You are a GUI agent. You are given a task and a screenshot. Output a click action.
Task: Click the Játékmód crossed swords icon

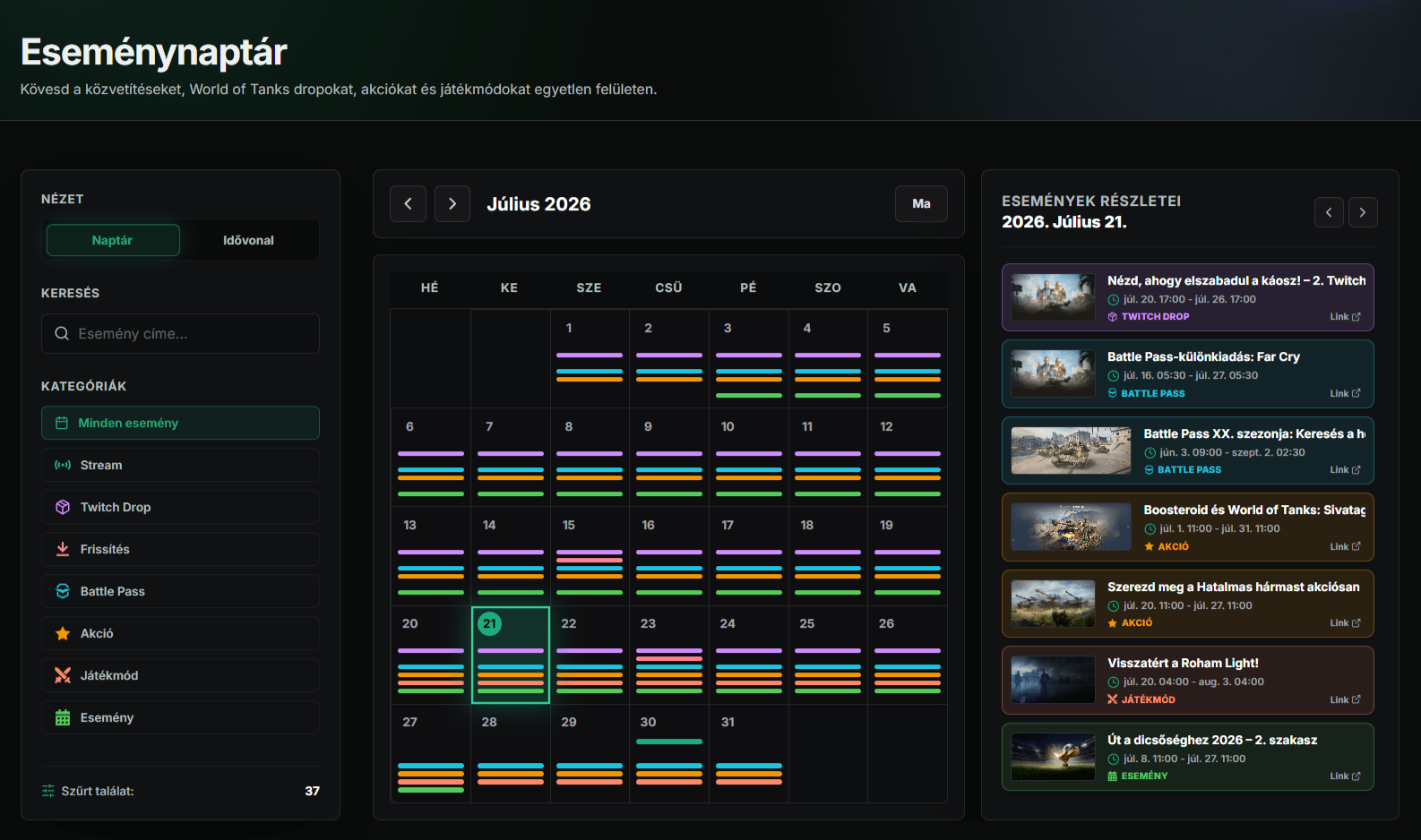63,675
